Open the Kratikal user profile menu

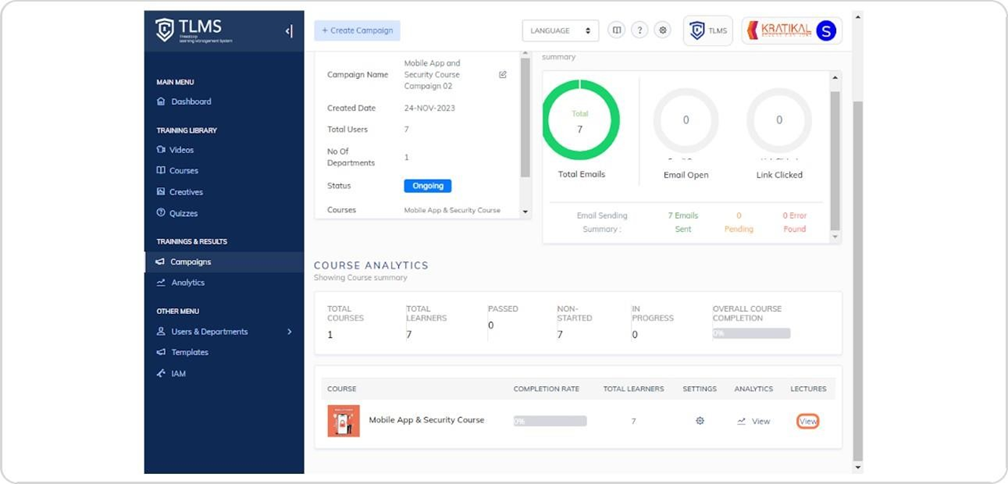[x=791, y=30]
